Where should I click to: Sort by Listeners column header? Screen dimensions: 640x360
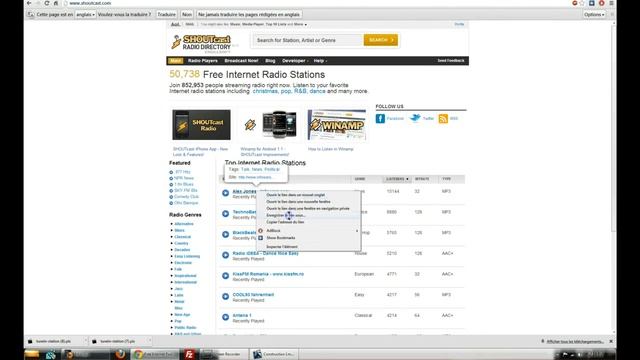[397, 179]
